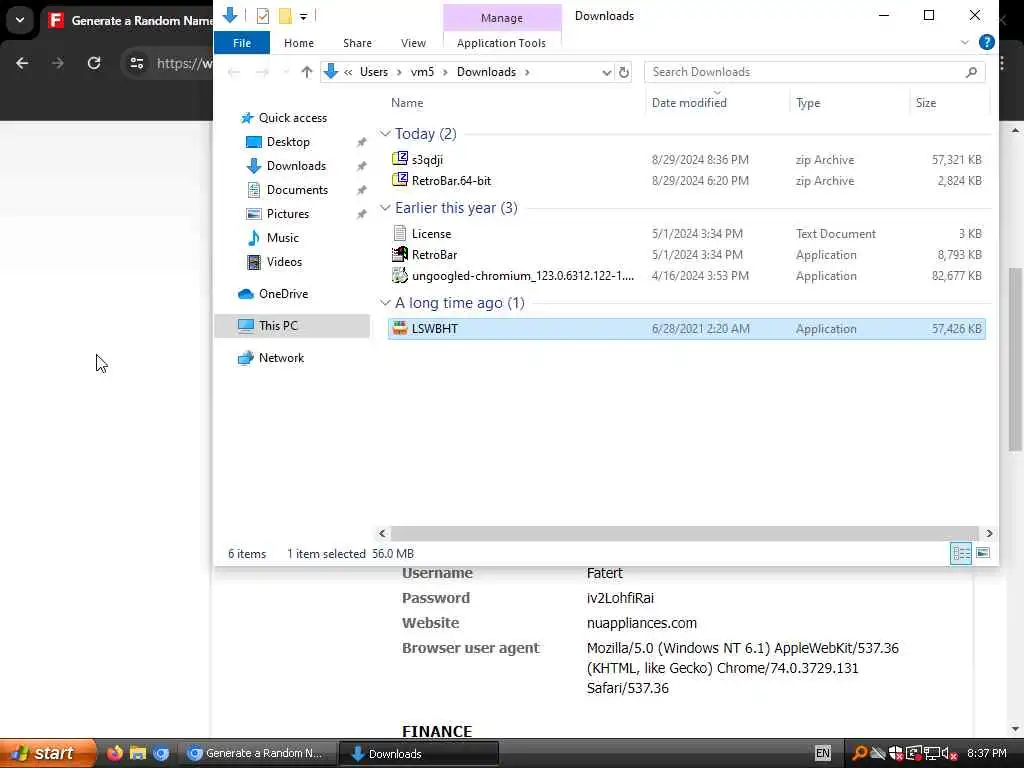Screen dimensions: 1024x768
Task: Open Videos folder in sidebar
Action: click(x=284, y=262)
